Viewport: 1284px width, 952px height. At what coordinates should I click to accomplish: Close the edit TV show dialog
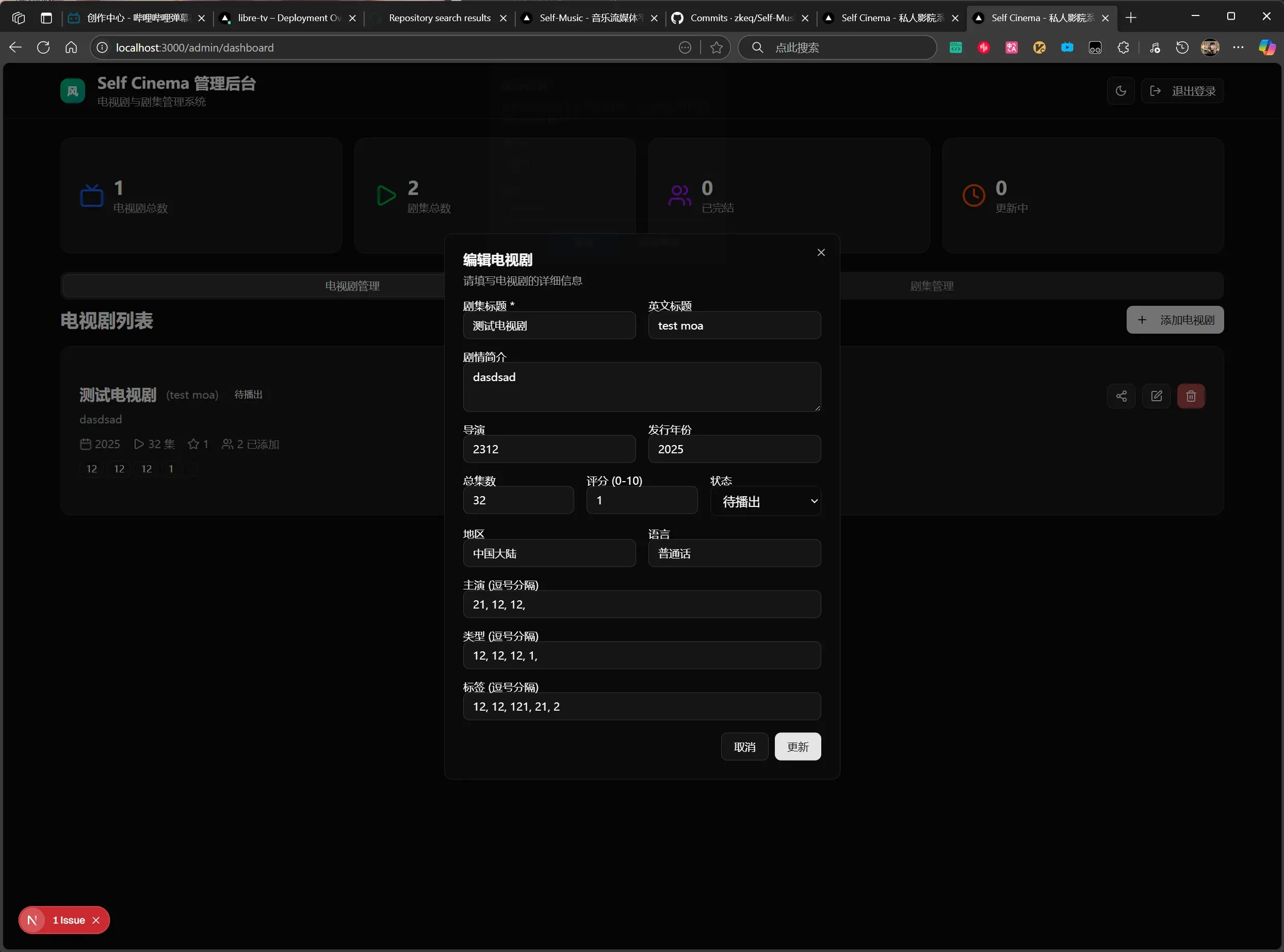tap(821, 252)
